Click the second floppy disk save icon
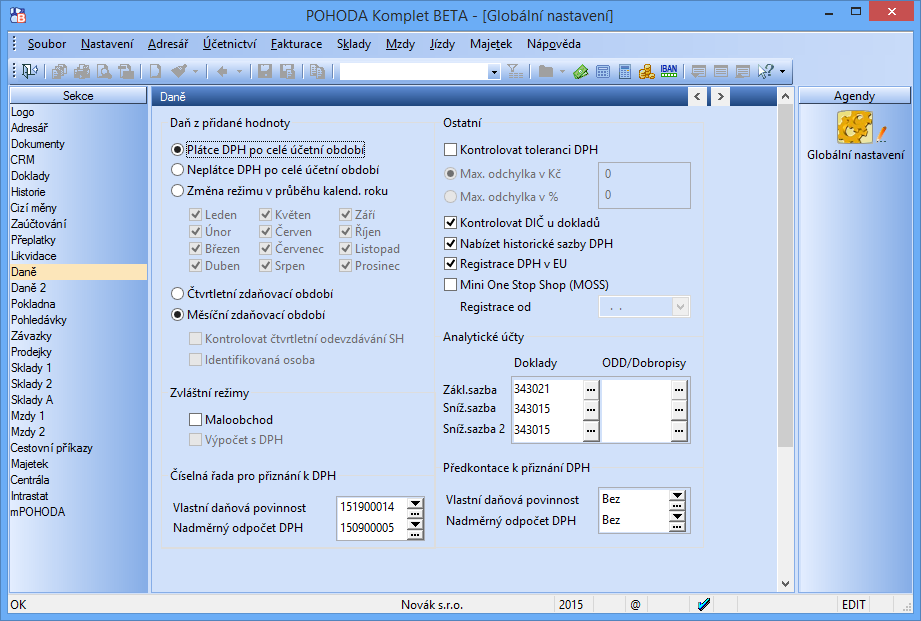 coord(287,72)
